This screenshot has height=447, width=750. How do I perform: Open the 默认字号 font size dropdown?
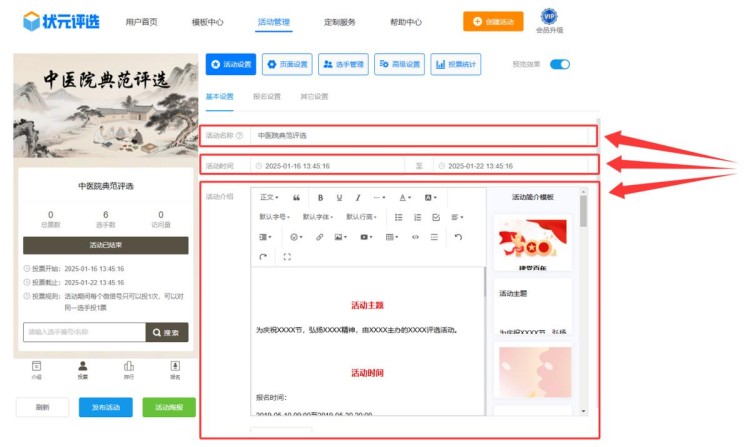[275, 217]
